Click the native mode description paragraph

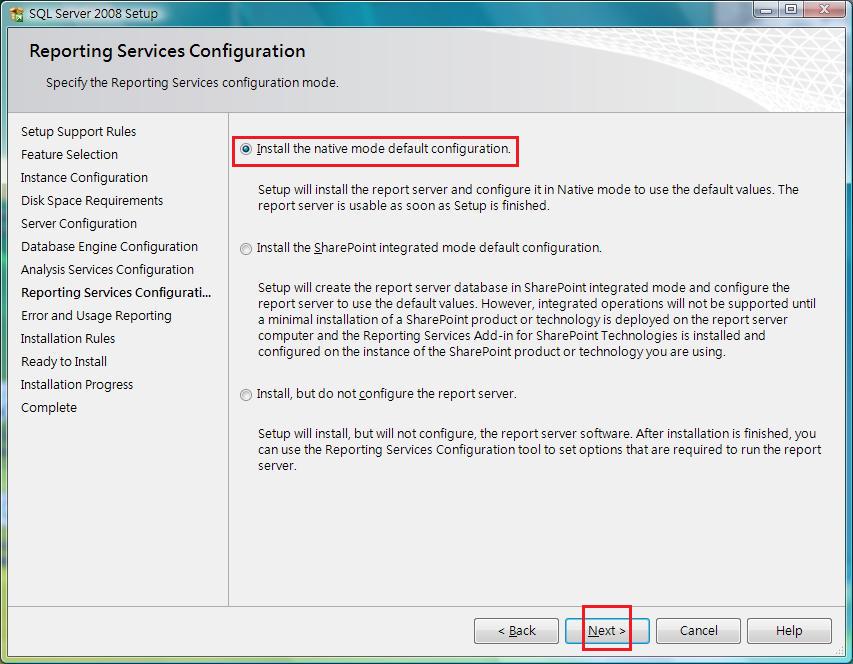point(528,197)
